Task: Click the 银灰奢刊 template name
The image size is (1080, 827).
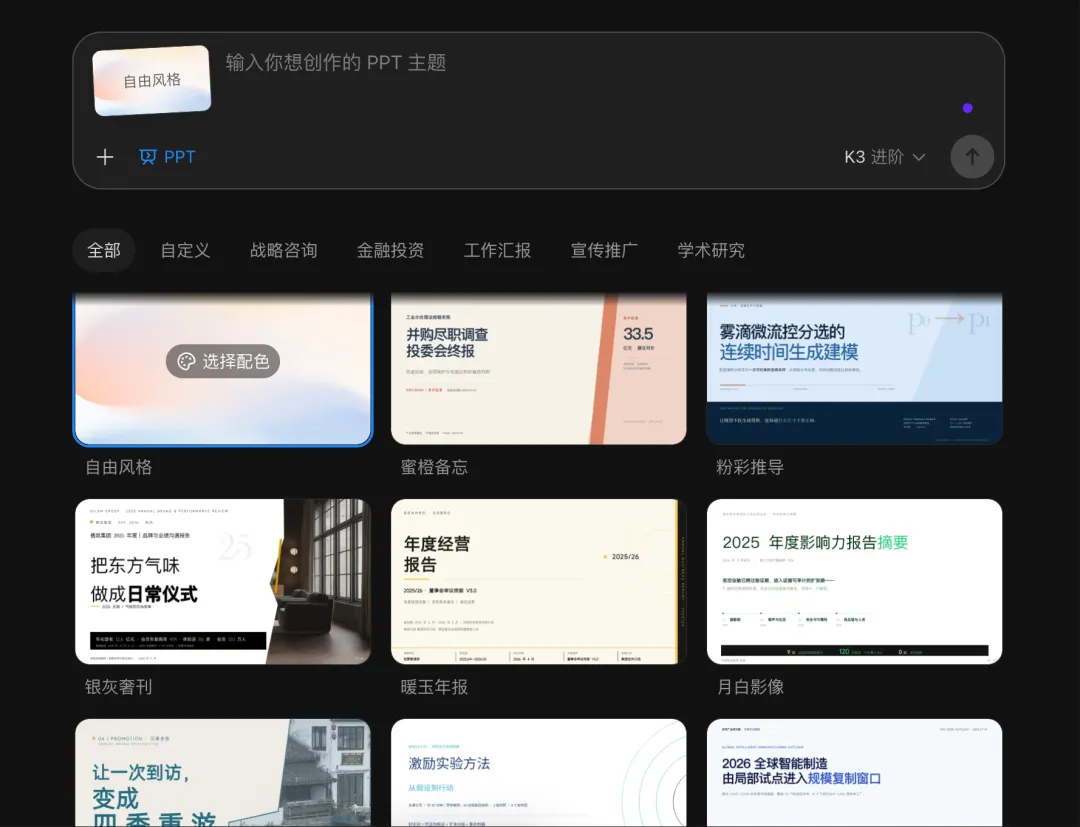Action: pyautogui.click(x=118, y=687)
